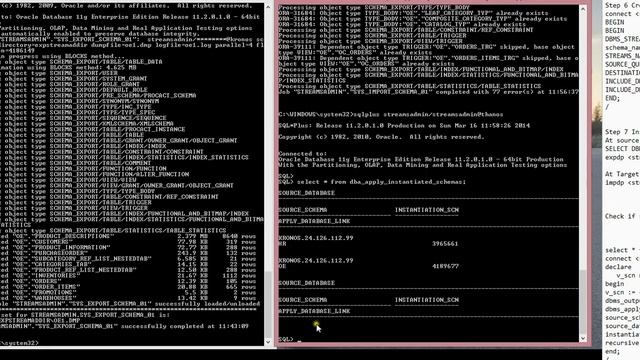Screen dimensions: 640x360
Task: Click the INSTANTIATION_SCN value 3965661
Action: click(445, 244)
